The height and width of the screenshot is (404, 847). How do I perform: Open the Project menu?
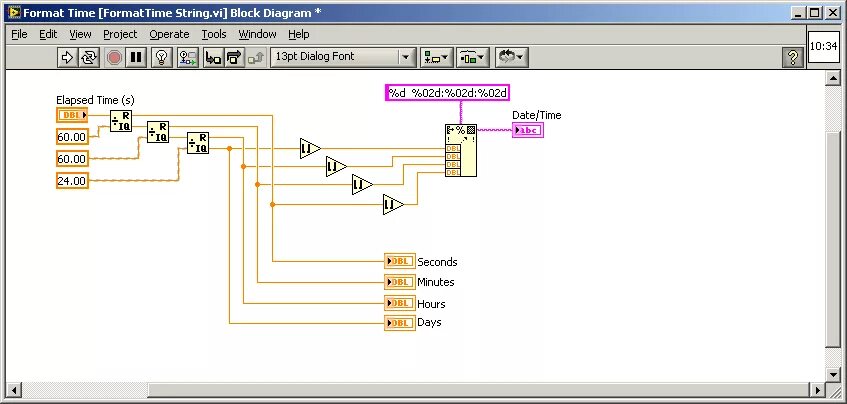point(120,34)
